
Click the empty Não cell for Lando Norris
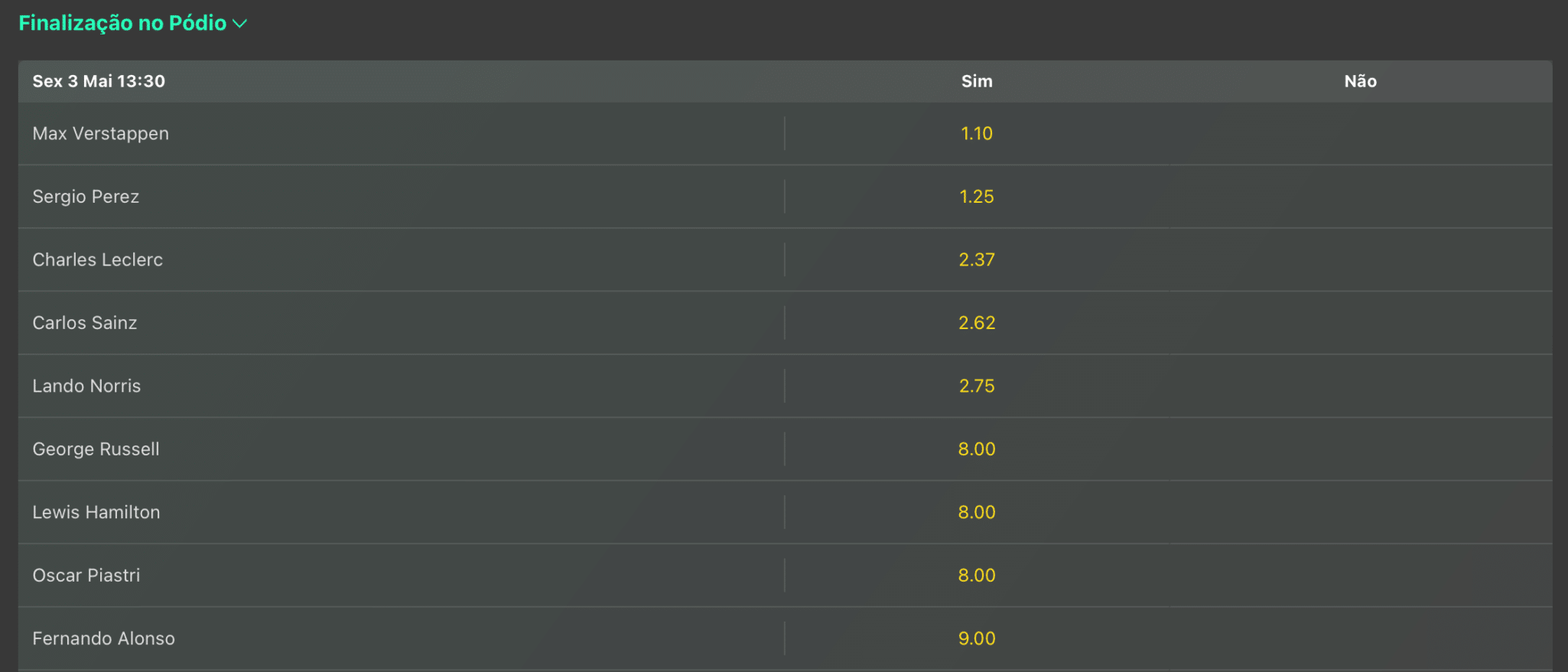click(x=1361, y=386)
